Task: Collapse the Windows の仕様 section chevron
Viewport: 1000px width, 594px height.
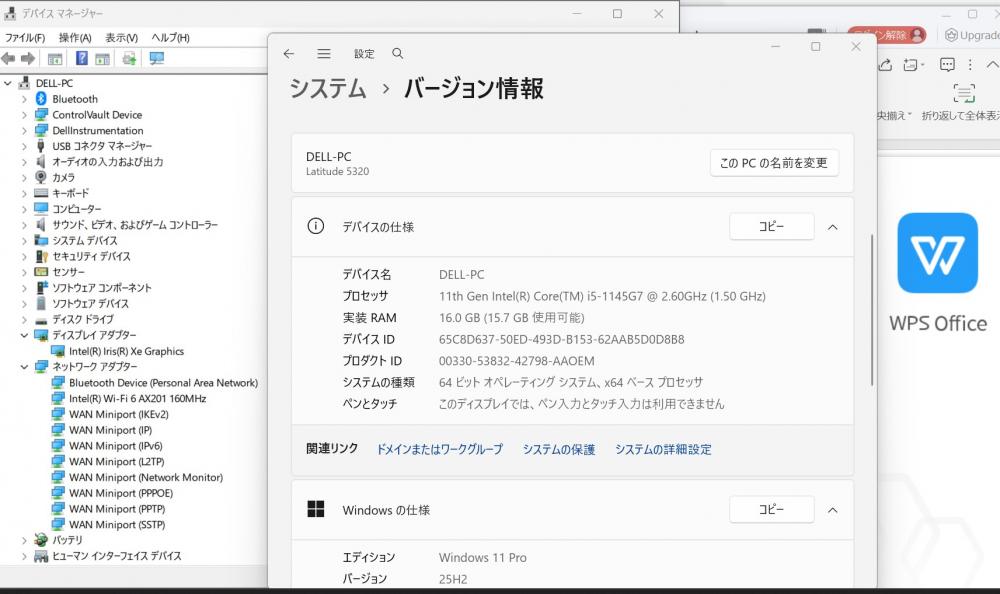Action: 832,510
